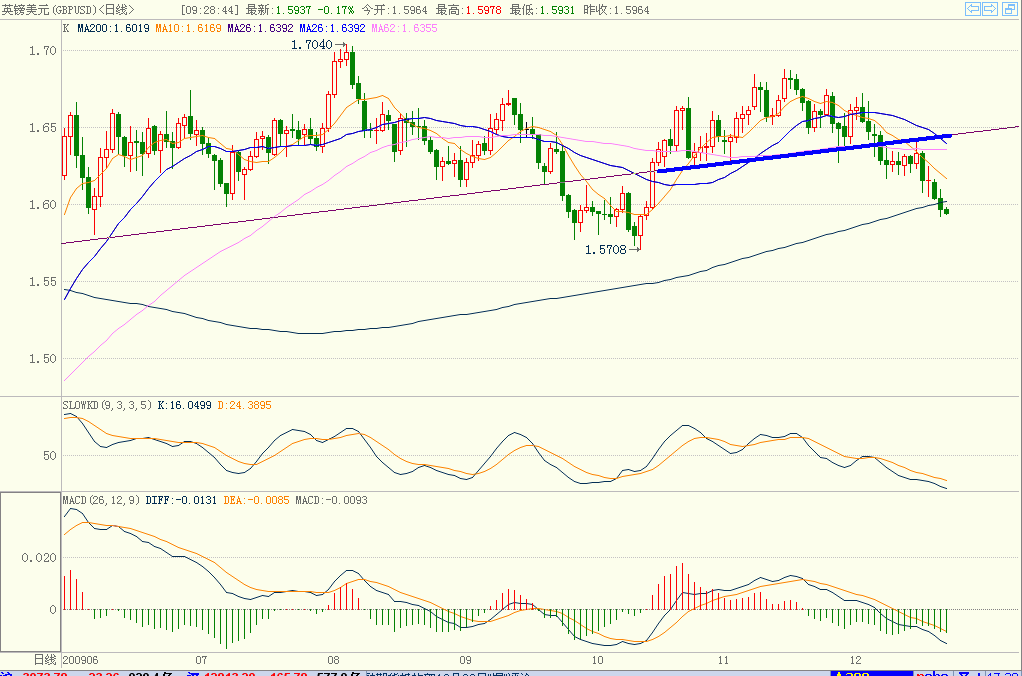1022x676 pixels.
Task: Click the right arrow navigation icon
Action: point(989,8)
